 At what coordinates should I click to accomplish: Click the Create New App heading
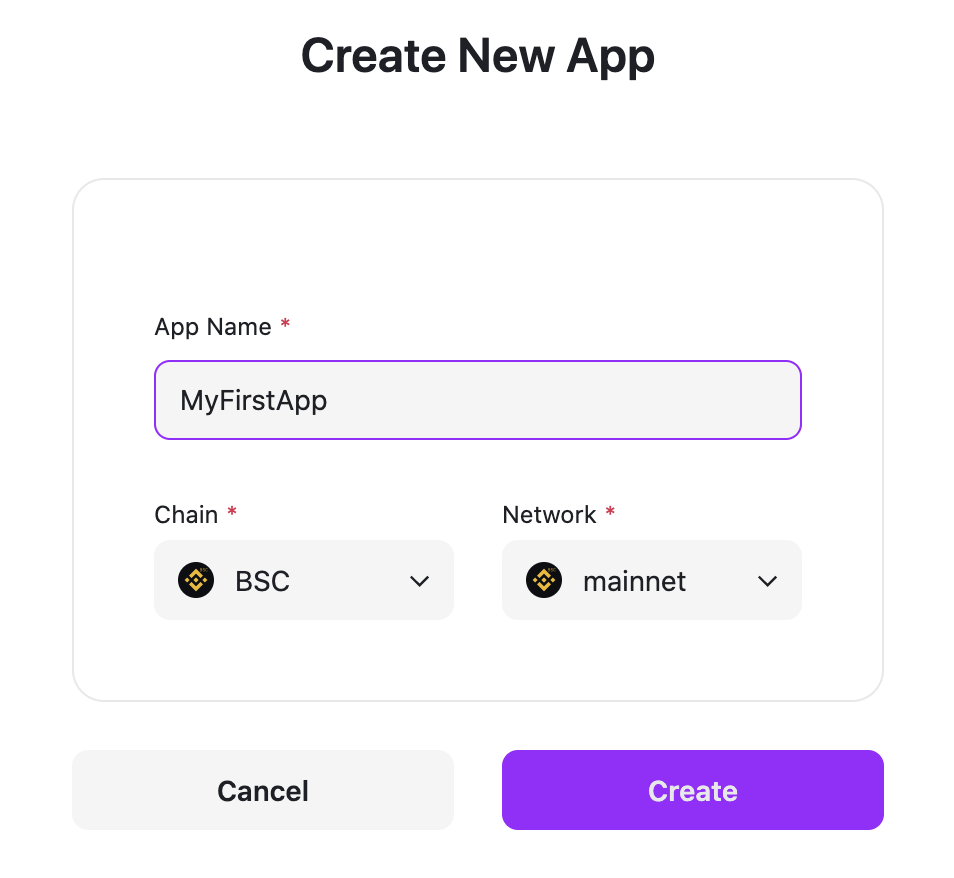(478, 56)
